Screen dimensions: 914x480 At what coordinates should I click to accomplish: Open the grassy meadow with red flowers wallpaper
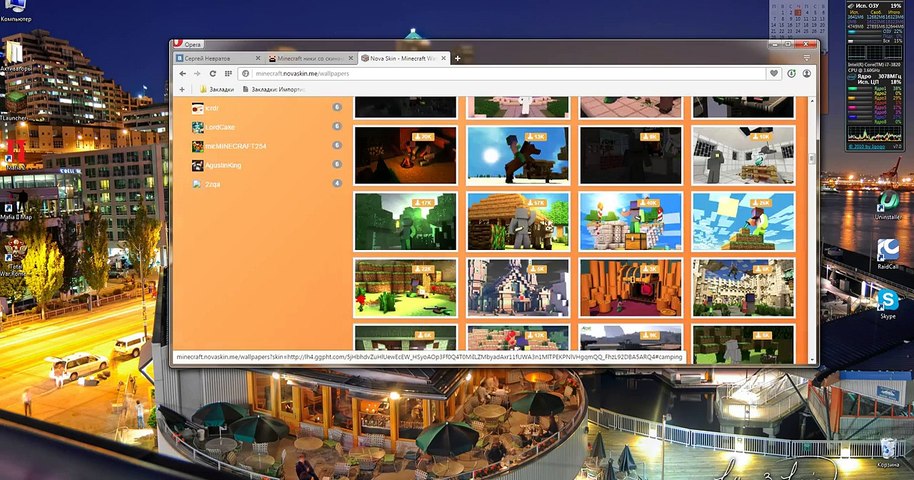click(x=406, y=288)
